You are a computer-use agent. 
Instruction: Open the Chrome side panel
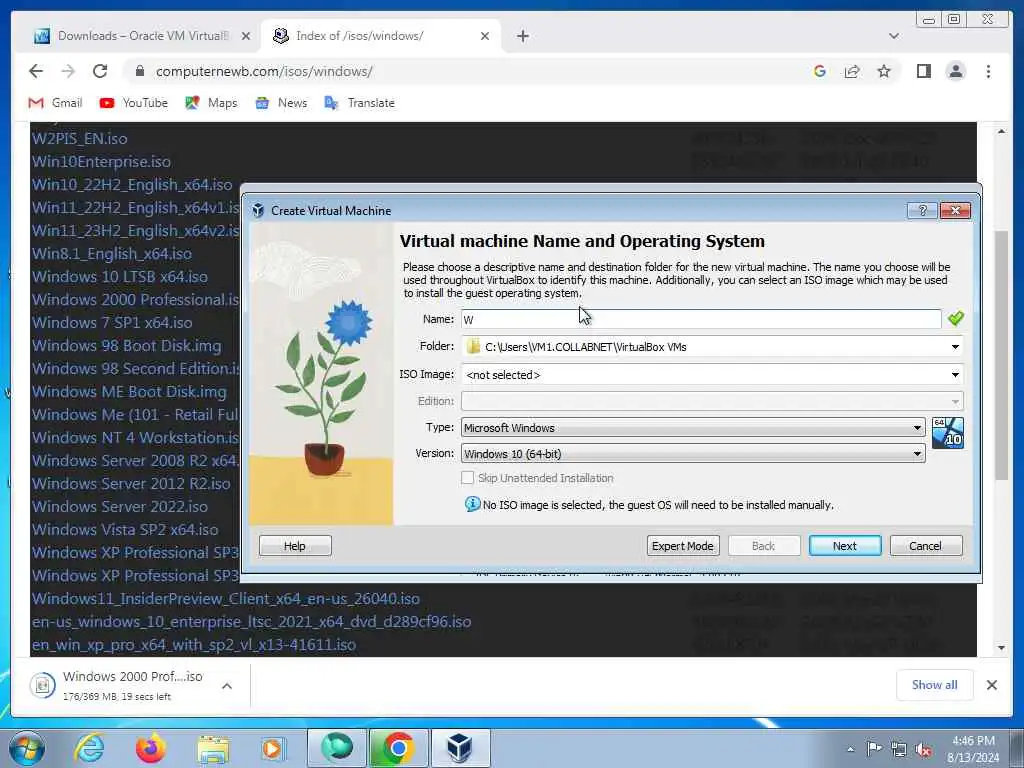point(923,71)
